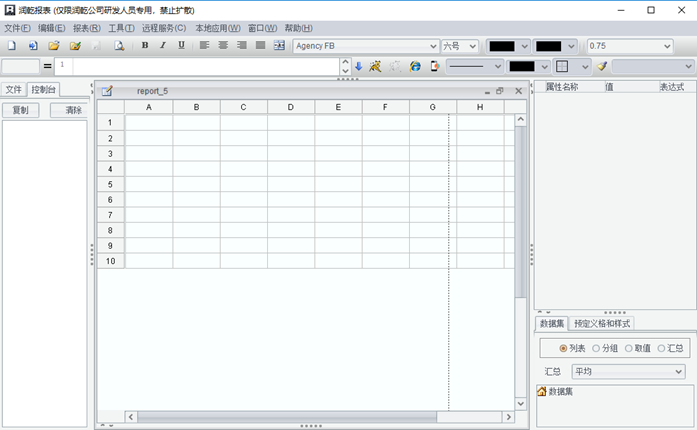Click the folder icon with green checkmark

pos(75,45)
